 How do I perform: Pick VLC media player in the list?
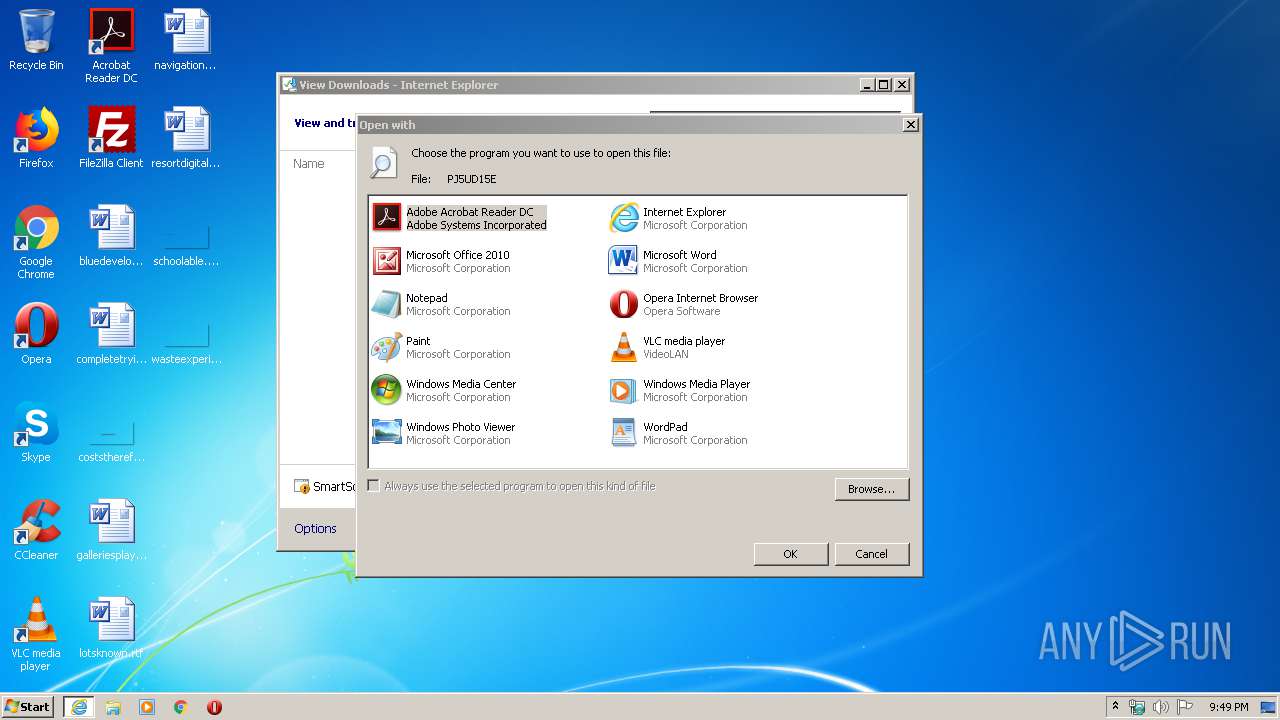pos(668,347)
